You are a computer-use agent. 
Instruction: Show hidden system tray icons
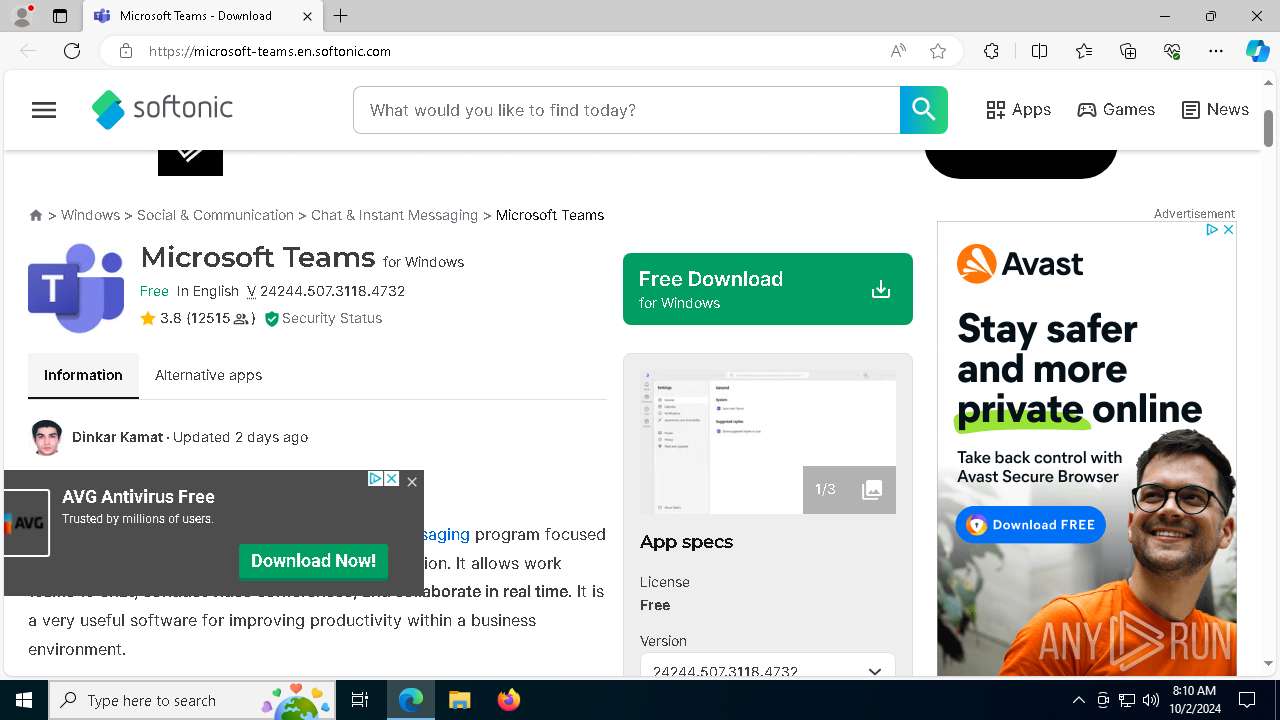point(1078,700)
